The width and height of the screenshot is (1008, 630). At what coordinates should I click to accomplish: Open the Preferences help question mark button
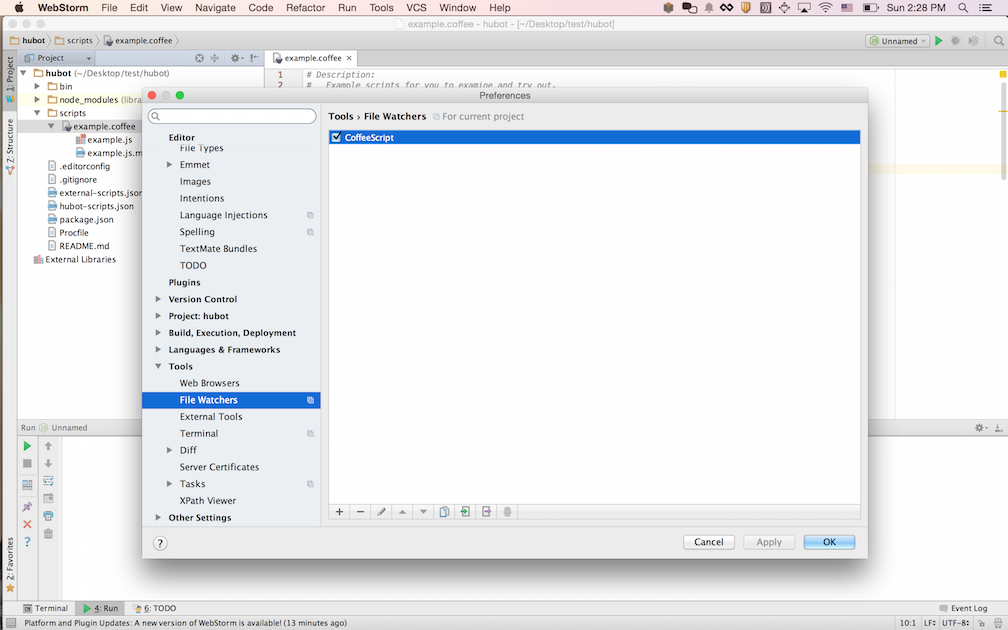(160, 543)
